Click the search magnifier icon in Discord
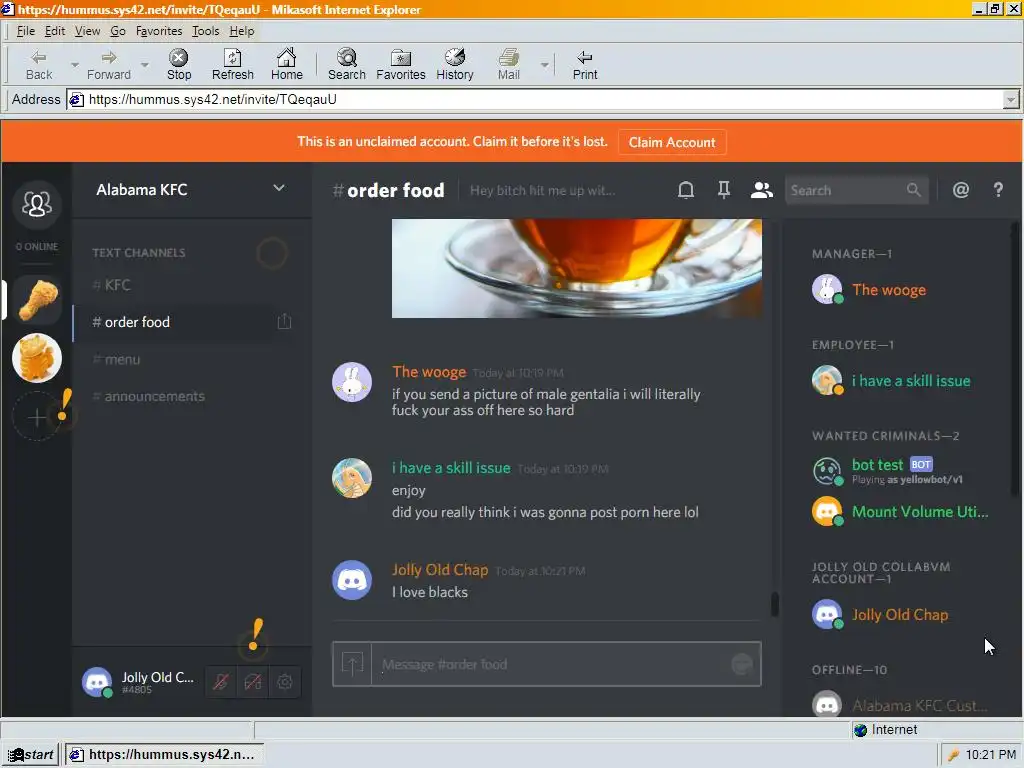Screen dimensions: 1024x768 tap(914, 190)
